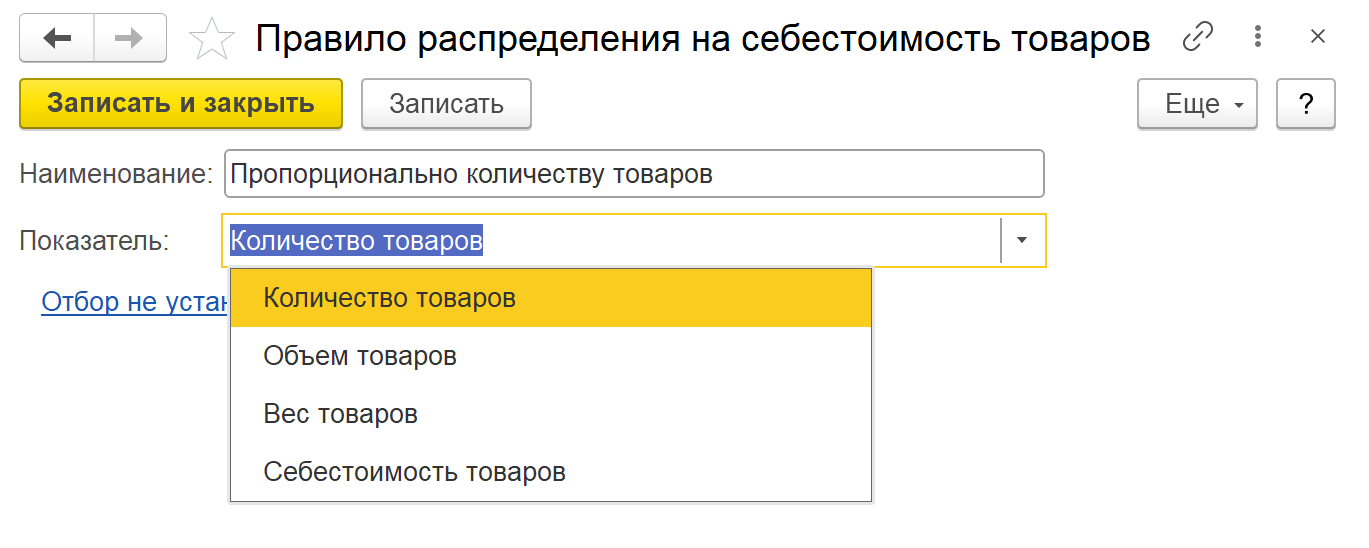Open help with the question mark button
This screenshot has height=548, width=1369.
[1305, 104]
